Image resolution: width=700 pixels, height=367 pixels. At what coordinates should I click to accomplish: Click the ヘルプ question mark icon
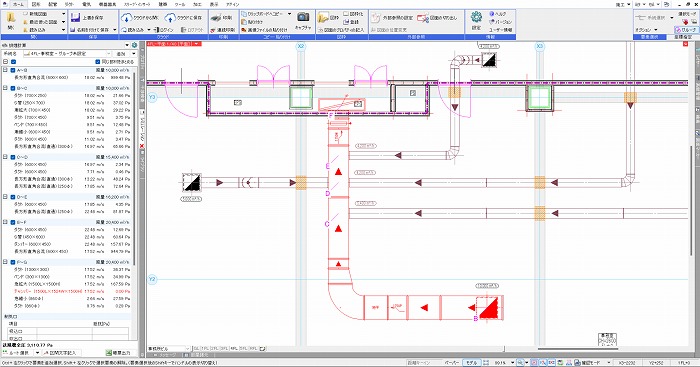pyautogui.click(x=492, y=14)
